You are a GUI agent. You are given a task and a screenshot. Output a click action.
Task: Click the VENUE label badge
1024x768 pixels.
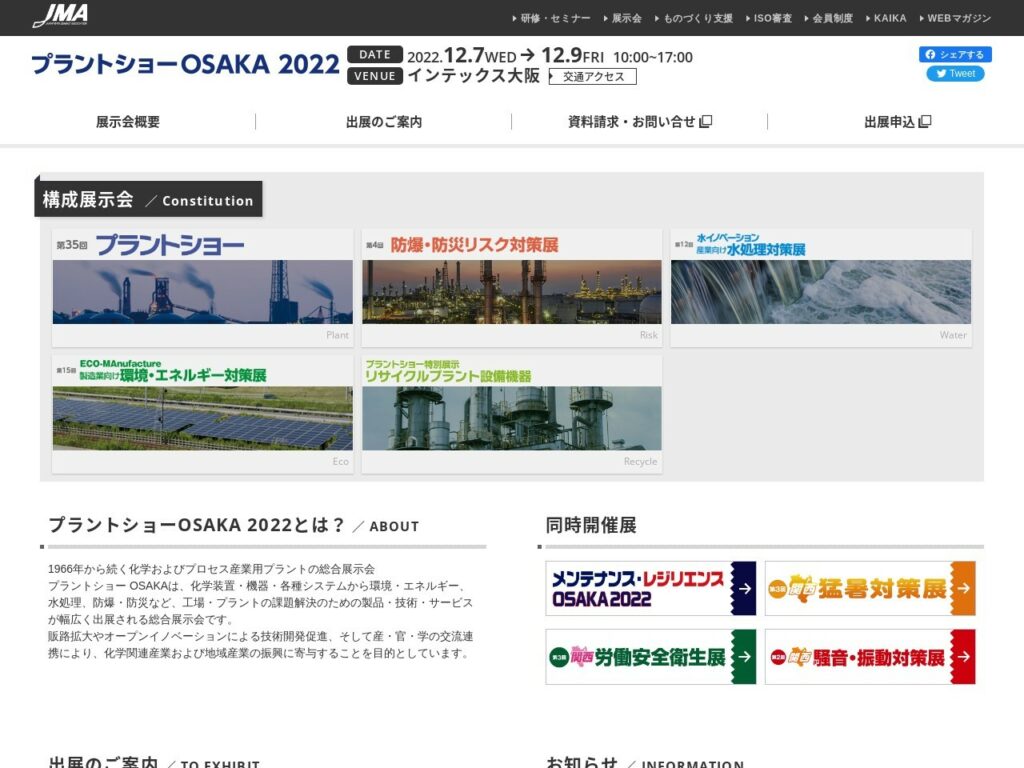coord(375,76)
